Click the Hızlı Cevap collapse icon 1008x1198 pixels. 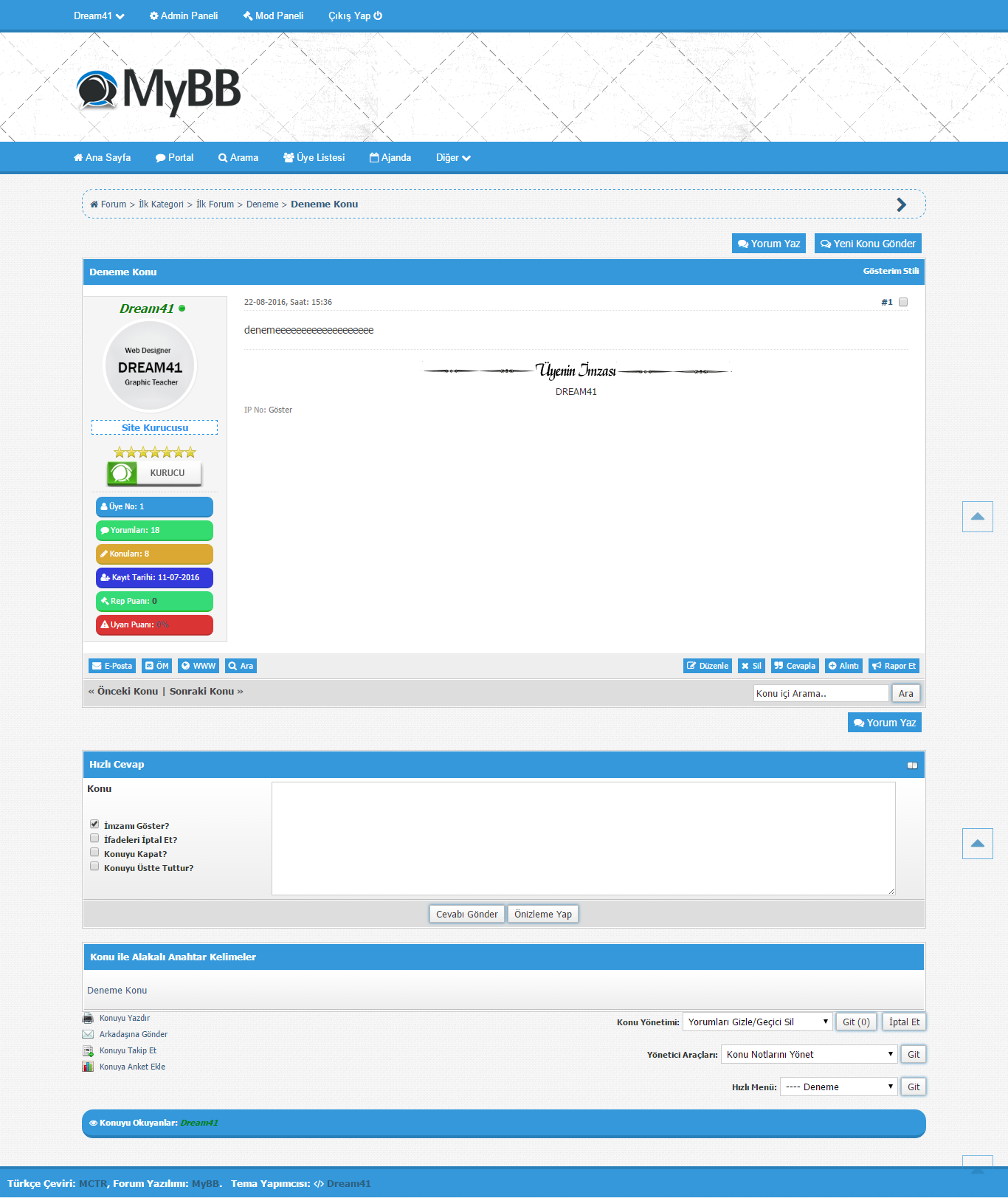pos(912,765)
